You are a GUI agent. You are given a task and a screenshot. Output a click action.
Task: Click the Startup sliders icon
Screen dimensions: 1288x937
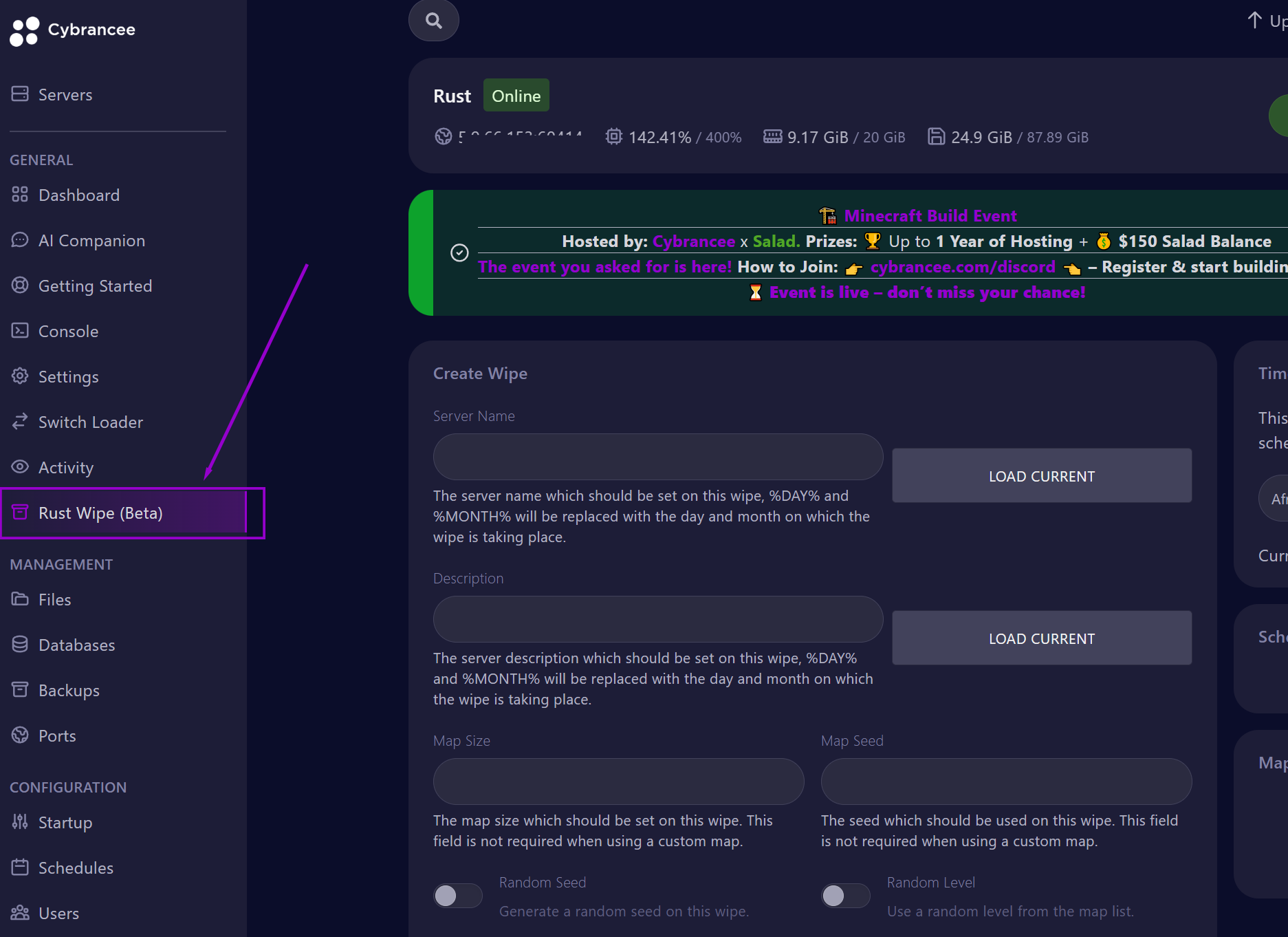(x=20, y=822)
